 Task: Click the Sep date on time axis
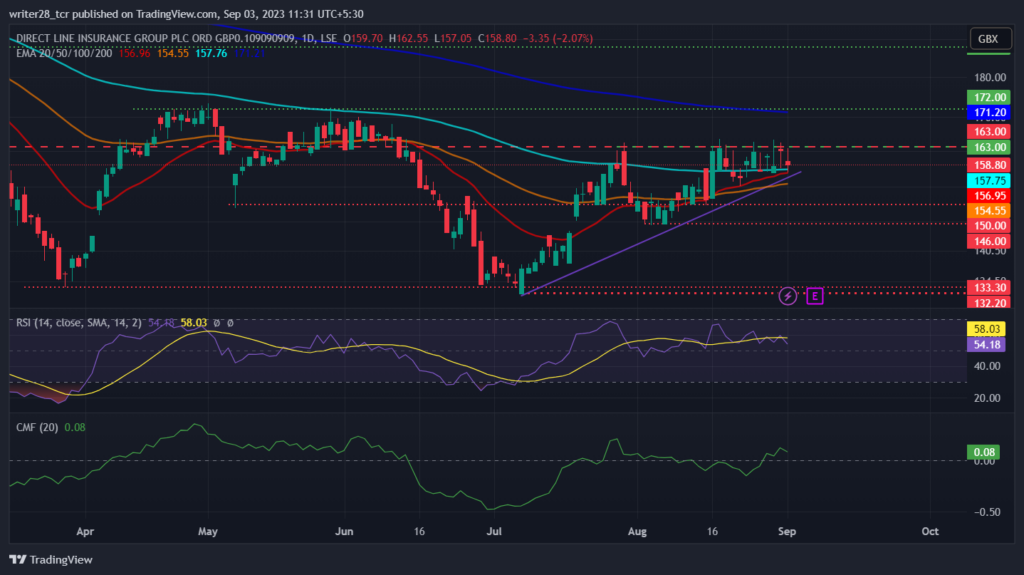[787, 531]
